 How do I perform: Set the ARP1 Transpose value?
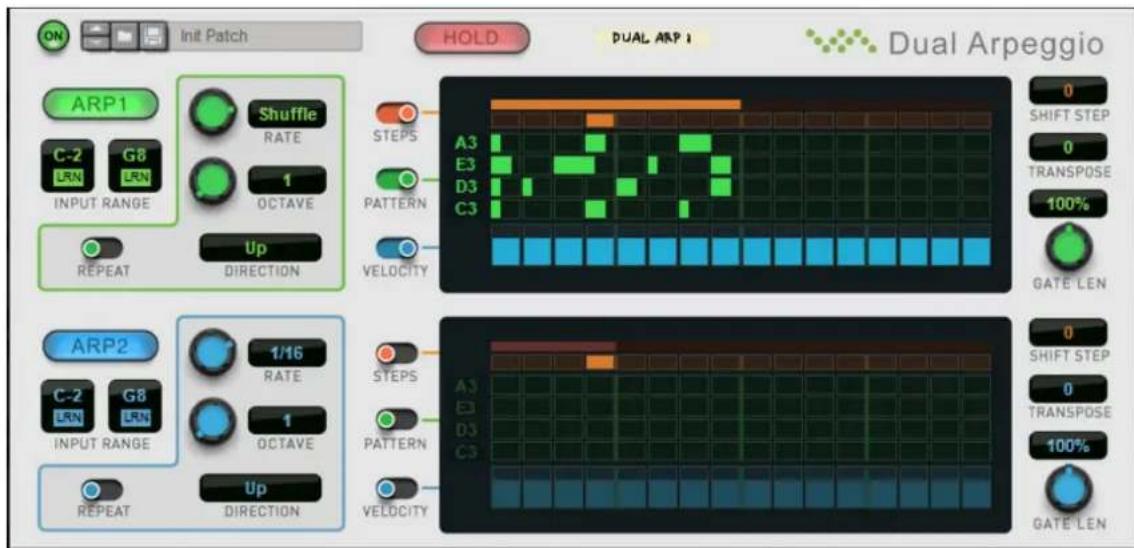[1068, 147]
